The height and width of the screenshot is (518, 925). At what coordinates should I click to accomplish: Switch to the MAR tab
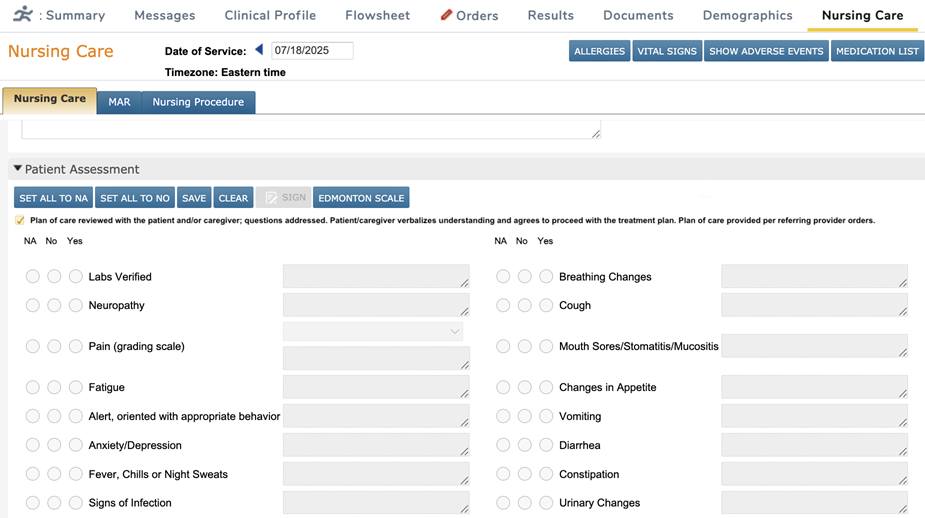click(119, 102)
